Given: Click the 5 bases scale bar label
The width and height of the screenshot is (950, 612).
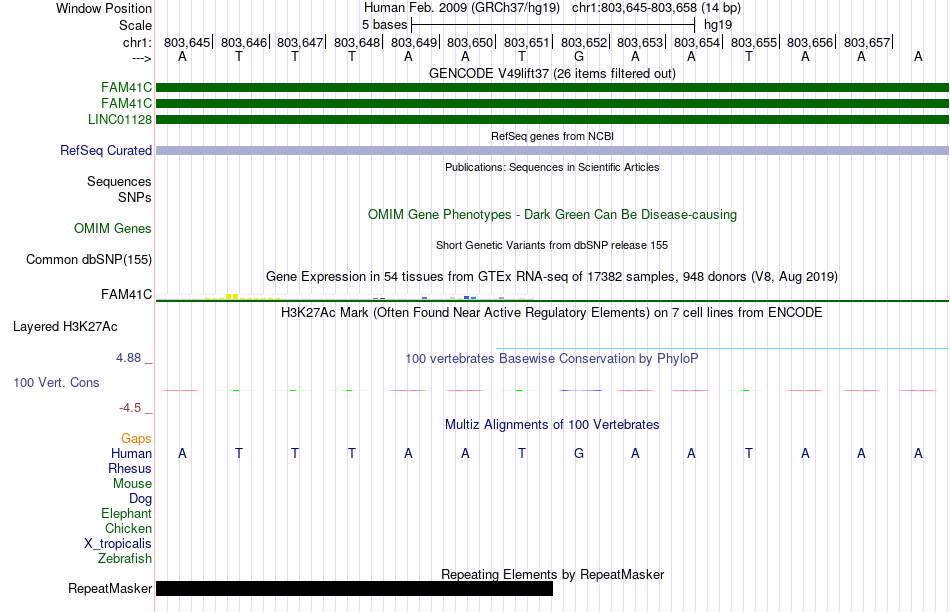Looking at the screenshot, I should tap(385, 25).
